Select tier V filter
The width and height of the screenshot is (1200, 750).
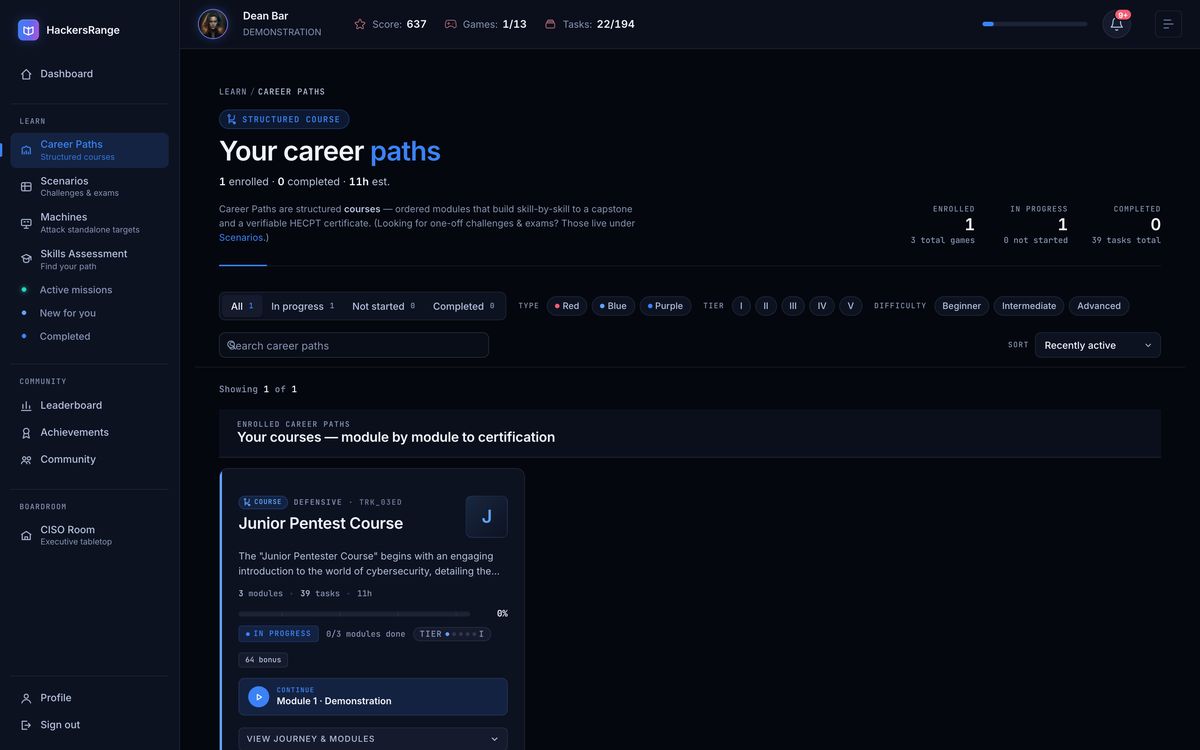pos(851,306)
